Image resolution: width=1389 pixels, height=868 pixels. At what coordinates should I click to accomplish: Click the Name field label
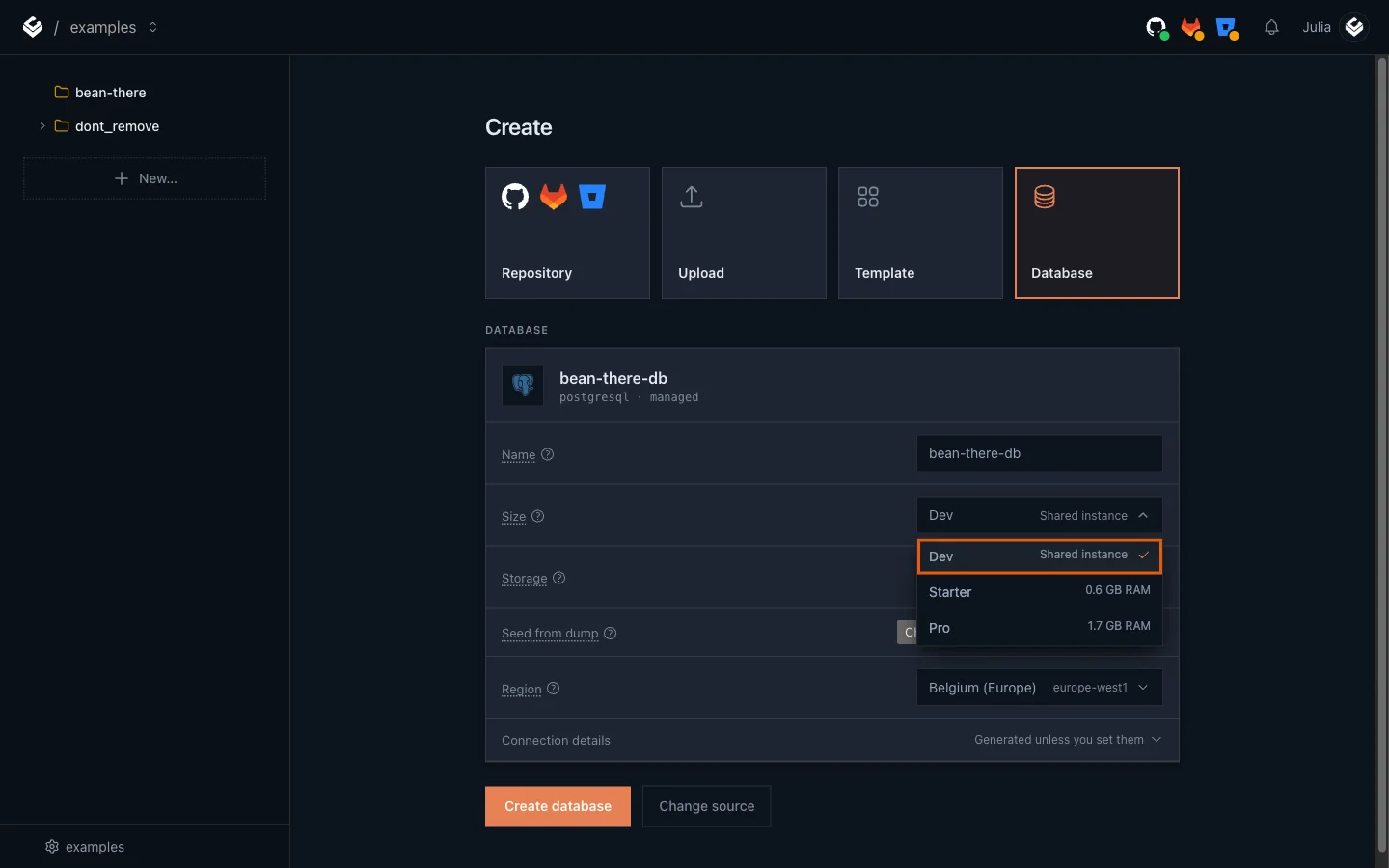[x=518, y=455]
